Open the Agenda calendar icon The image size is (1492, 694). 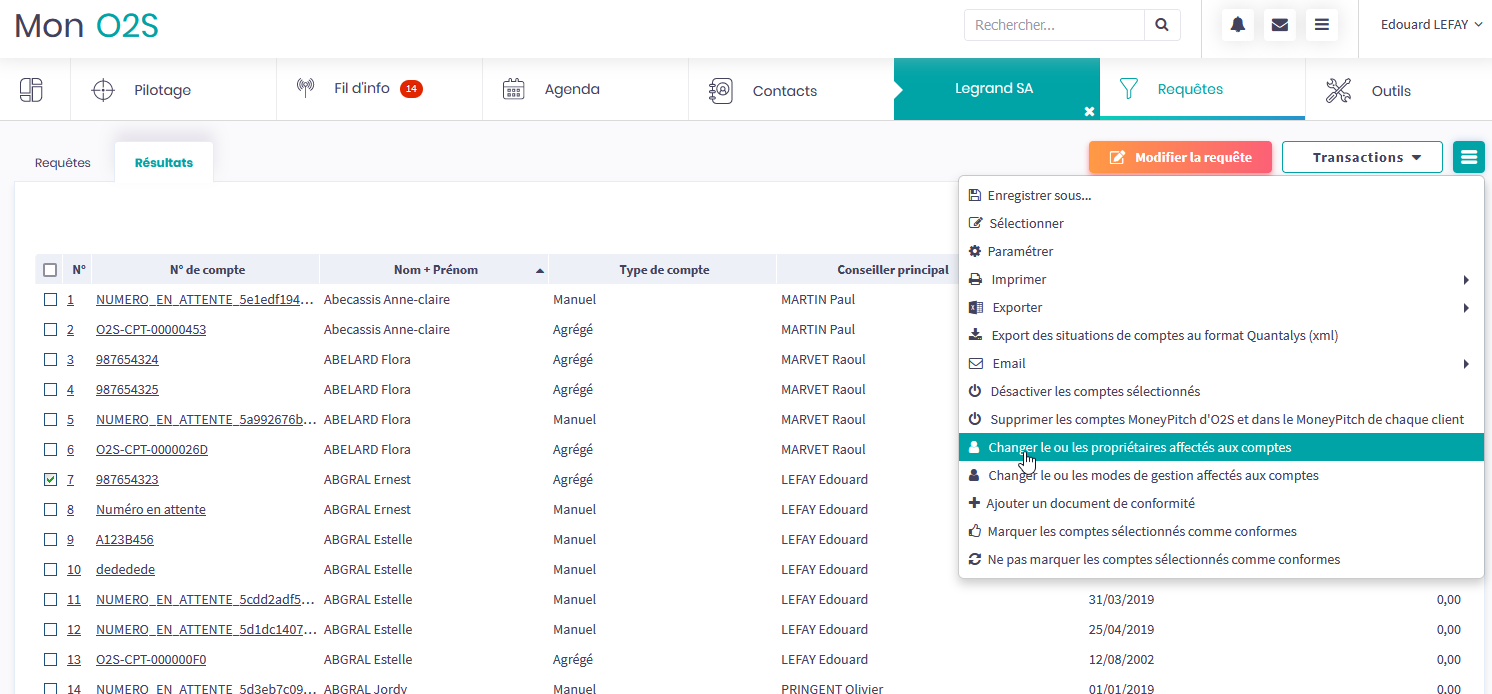pyautogui.click(x=514, y=90)
